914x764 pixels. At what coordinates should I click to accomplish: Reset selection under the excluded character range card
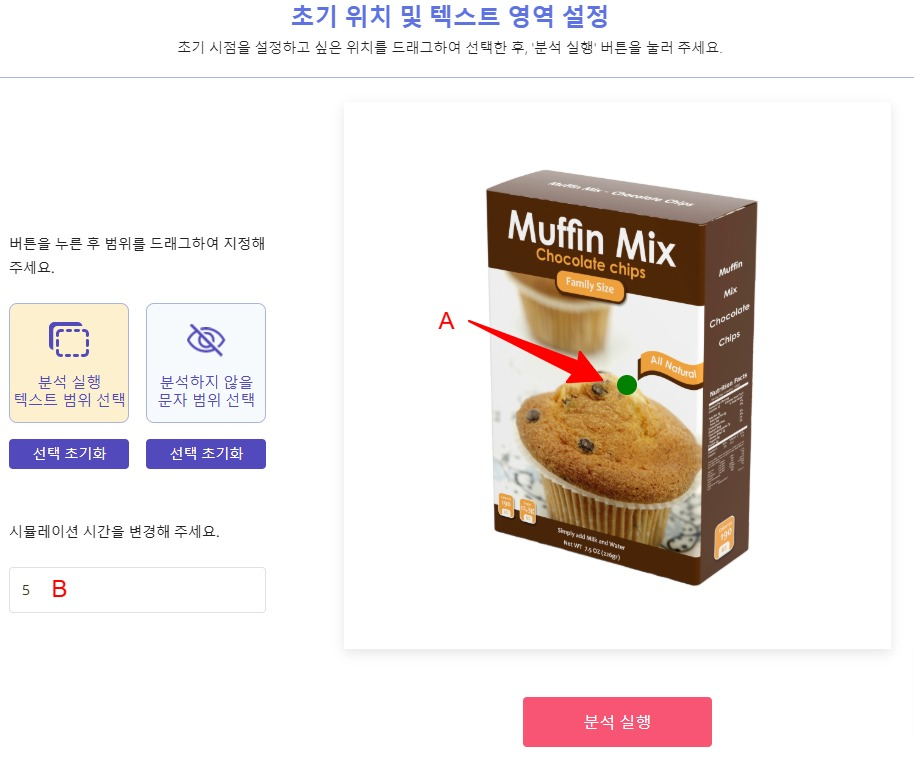coord(206,453)
